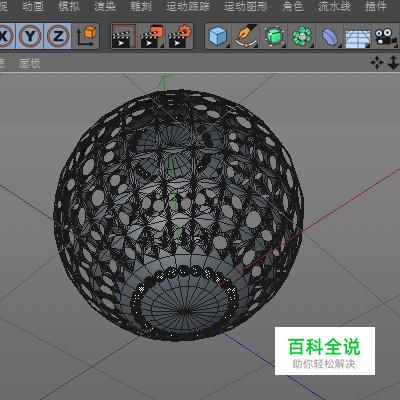Open the green subdivision generator icon
Viewport: 400px width, 400px height.
point(274,36)
